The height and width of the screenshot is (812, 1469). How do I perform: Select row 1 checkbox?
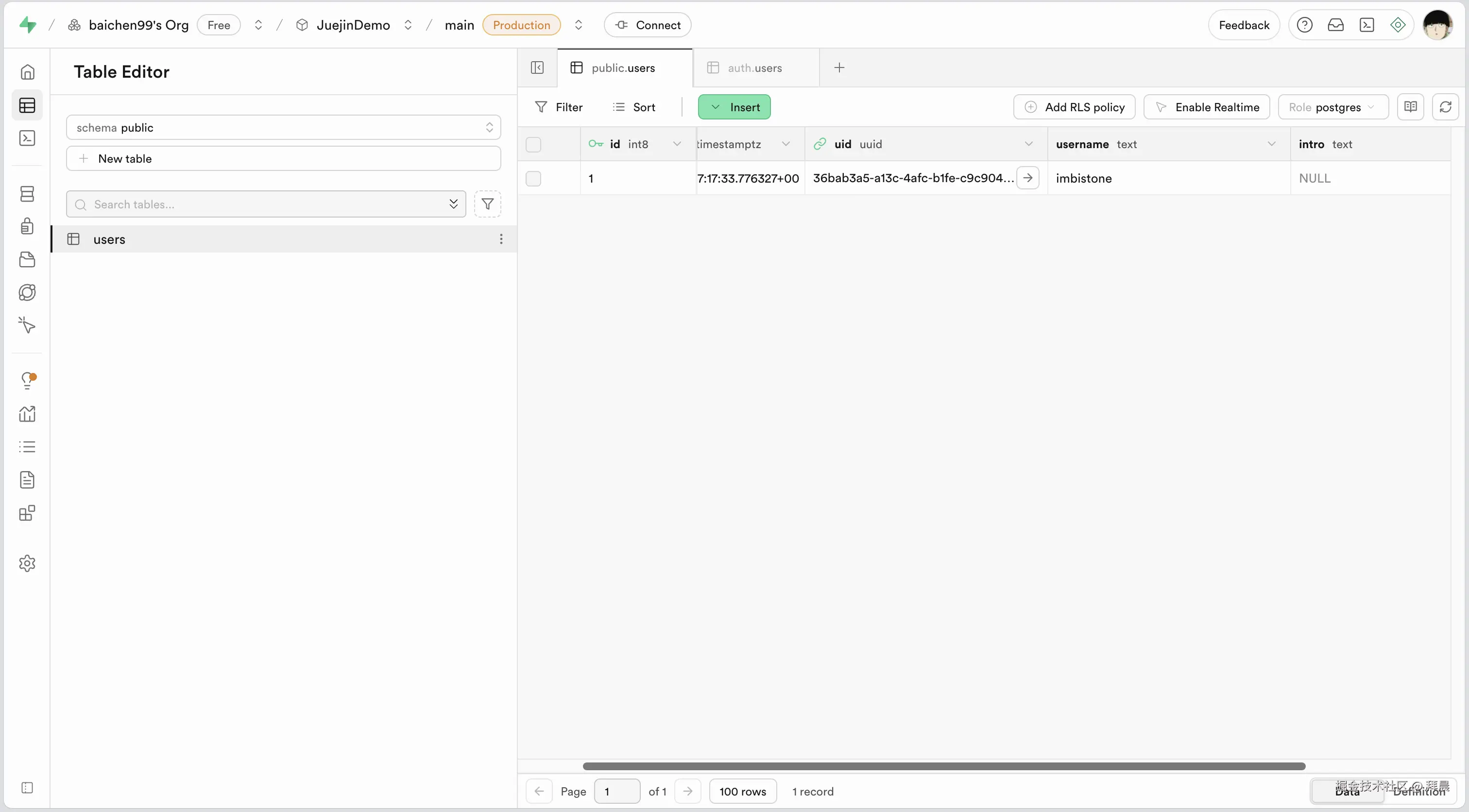click(533, 179)
